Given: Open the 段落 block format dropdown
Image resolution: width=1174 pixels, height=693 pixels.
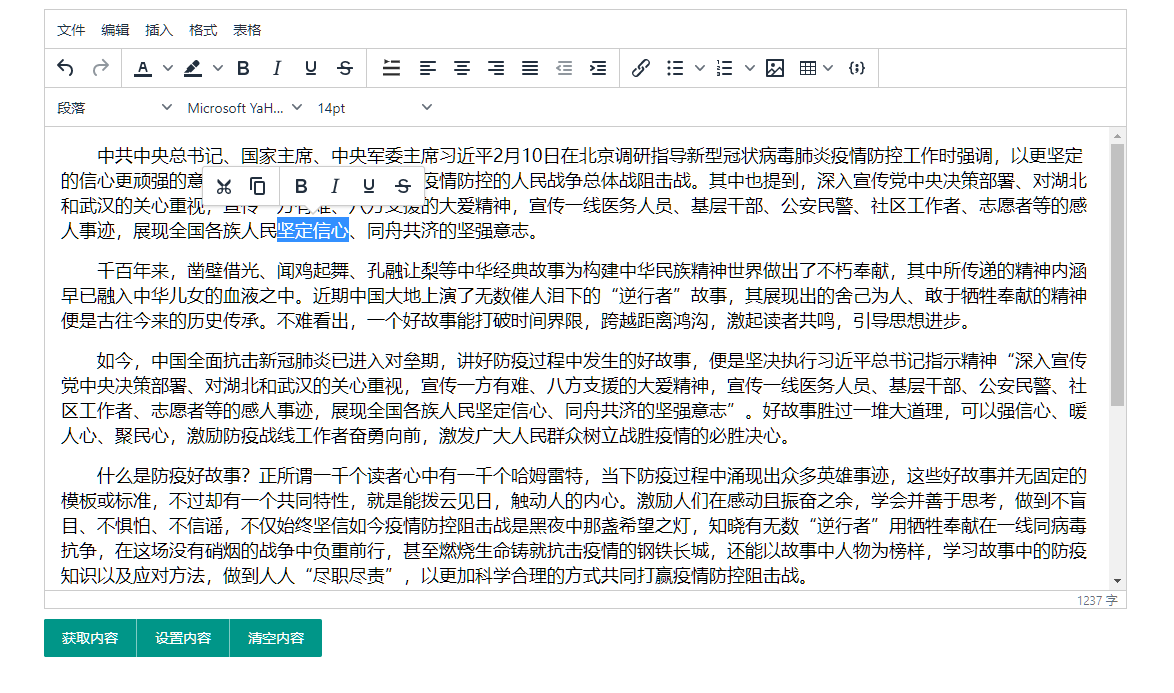Looking at the screenshot, I should pos(114,107).
